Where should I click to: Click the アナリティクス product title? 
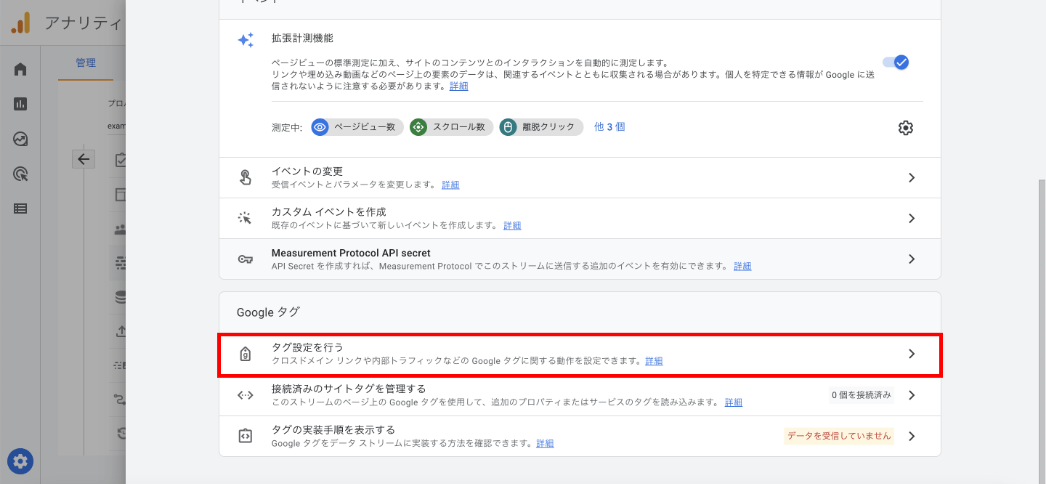coord(83,23)
